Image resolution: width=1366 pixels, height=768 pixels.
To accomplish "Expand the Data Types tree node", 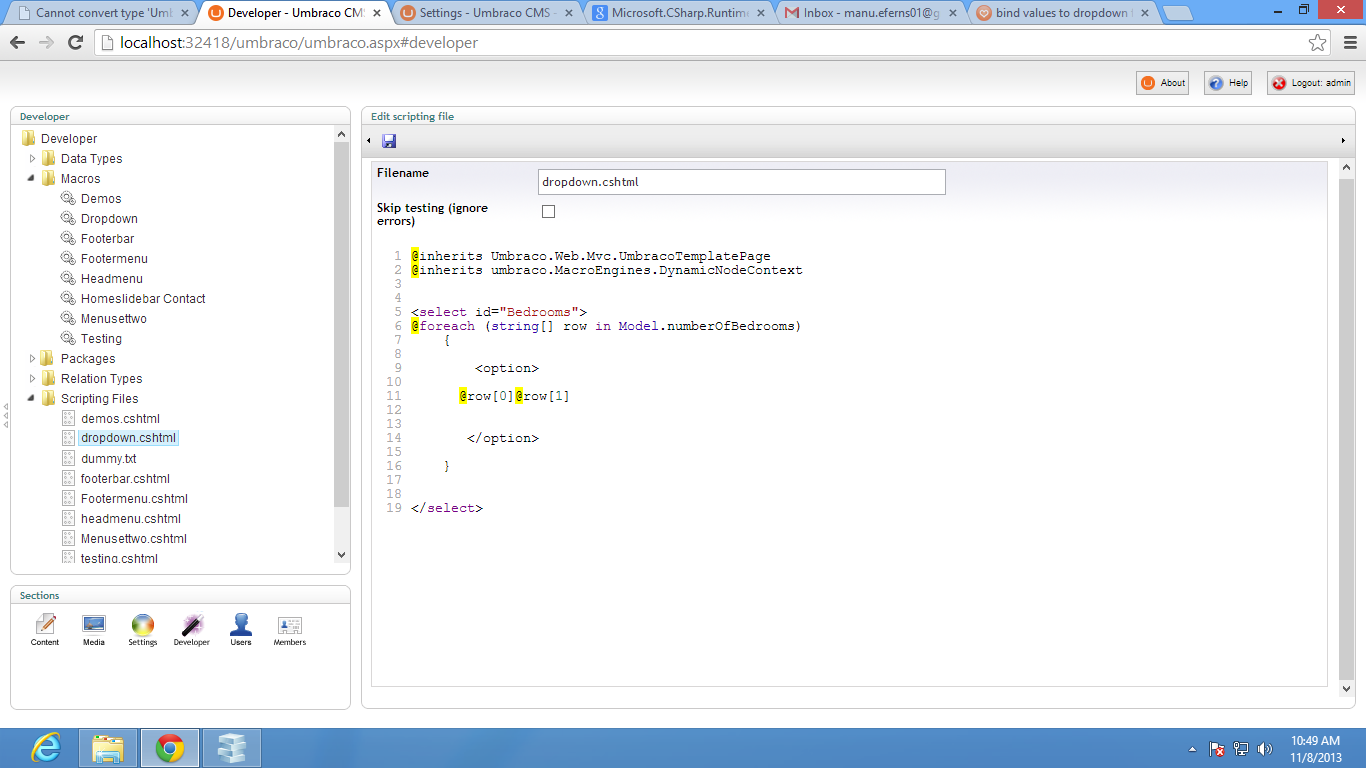I will click(x=32, y=158).
